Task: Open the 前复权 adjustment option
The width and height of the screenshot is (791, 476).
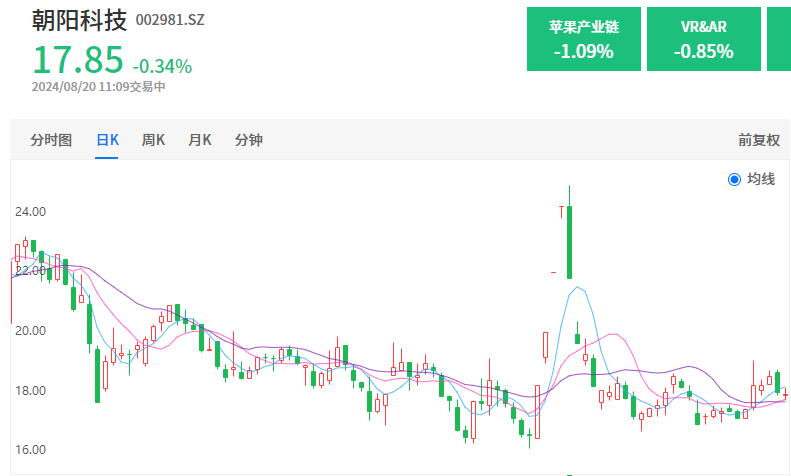Action: [x=759, y=140]
